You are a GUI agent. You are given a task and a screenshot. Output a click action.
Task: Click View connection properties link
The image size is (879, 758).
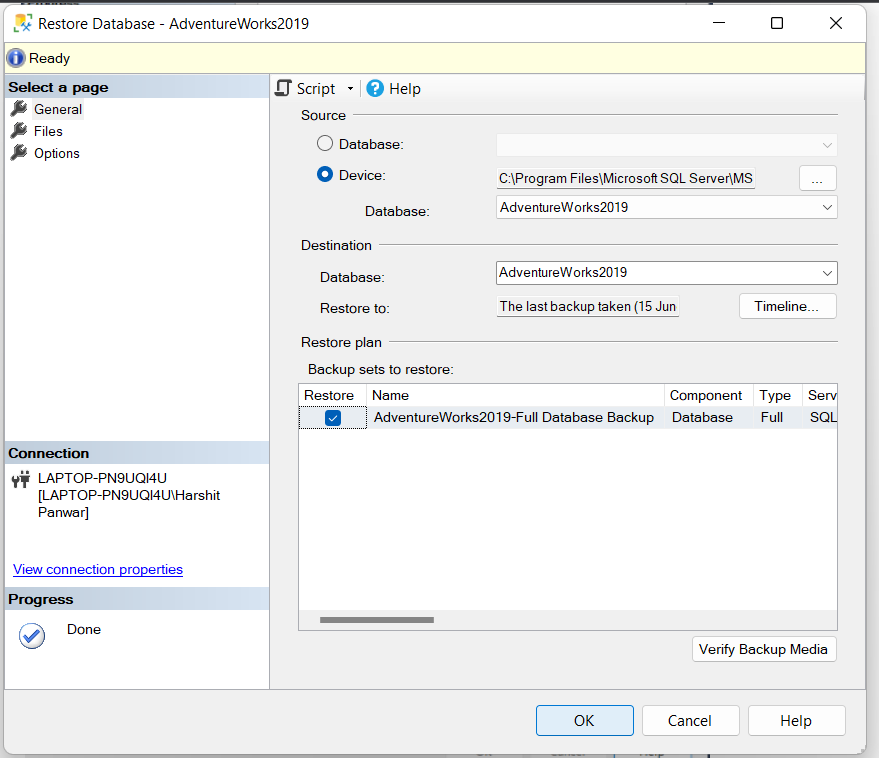pyautogui.click(x=98, y=569)
